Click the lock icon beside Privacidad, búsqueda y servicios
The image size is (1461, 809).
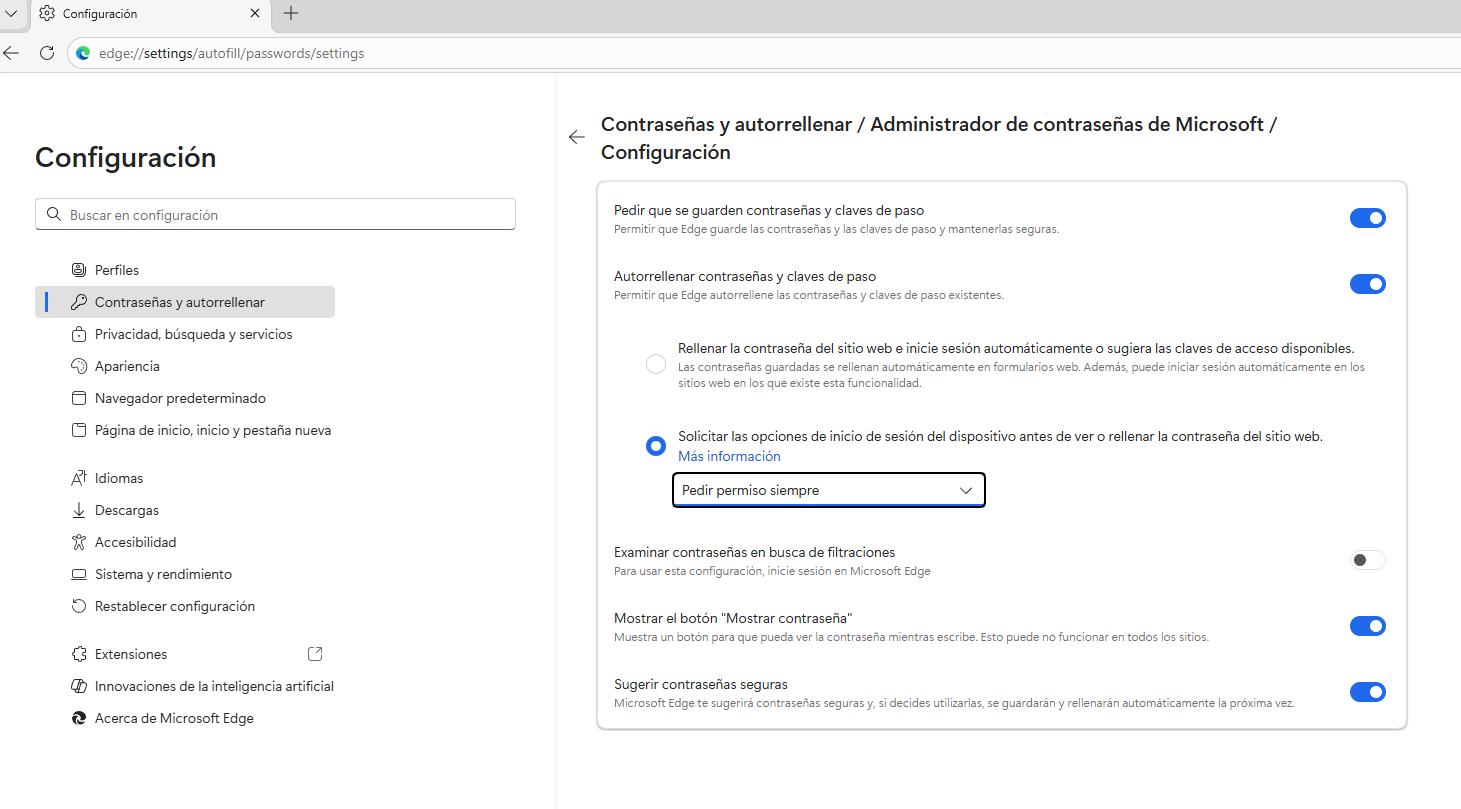79,334
